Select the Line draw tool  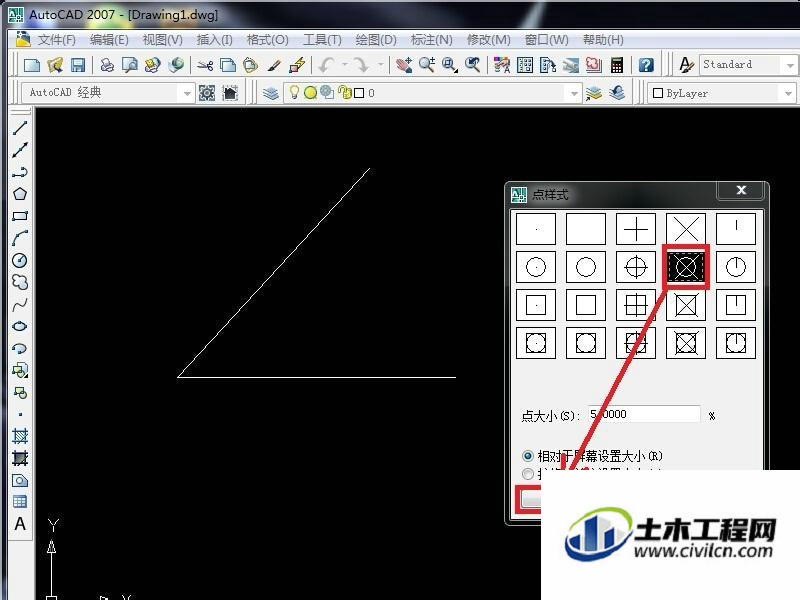tap(19, 128)
